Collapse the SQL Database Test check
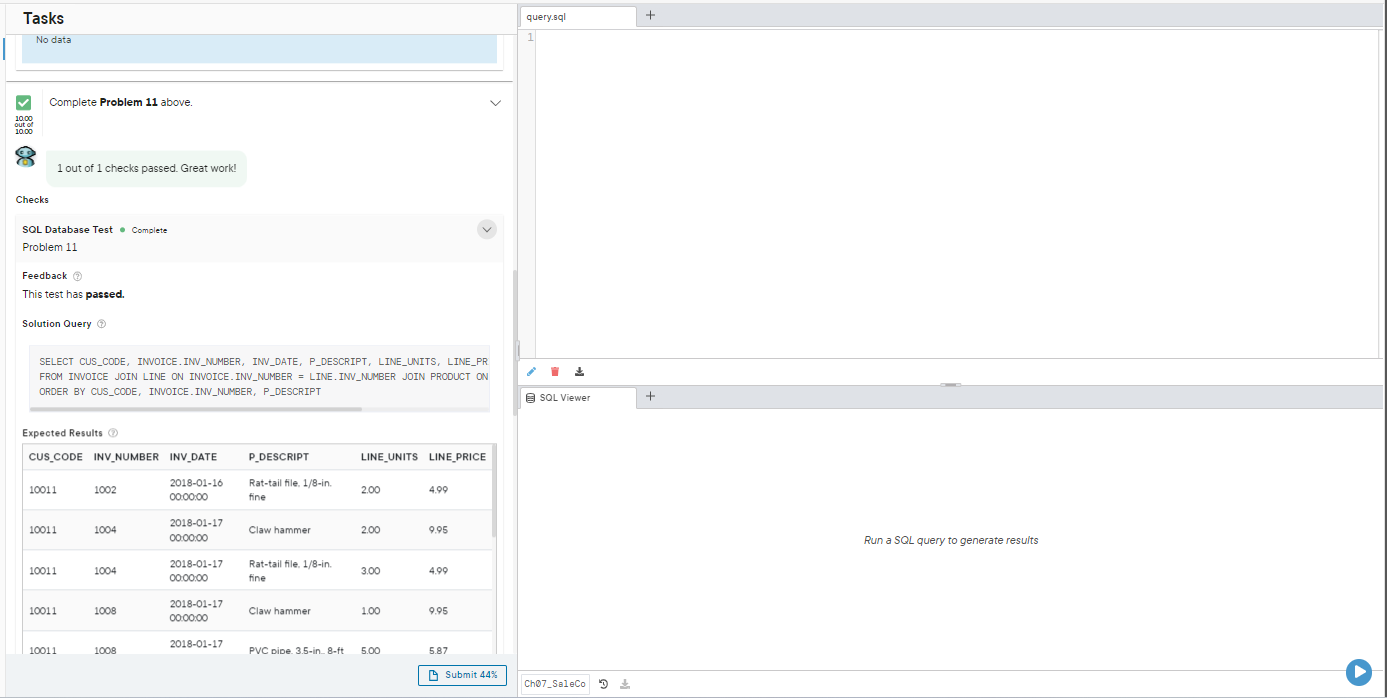 click(487, 230)
